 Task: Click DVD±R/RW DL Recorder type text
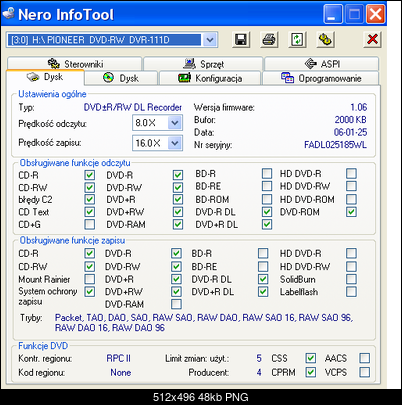click(133, 107)
